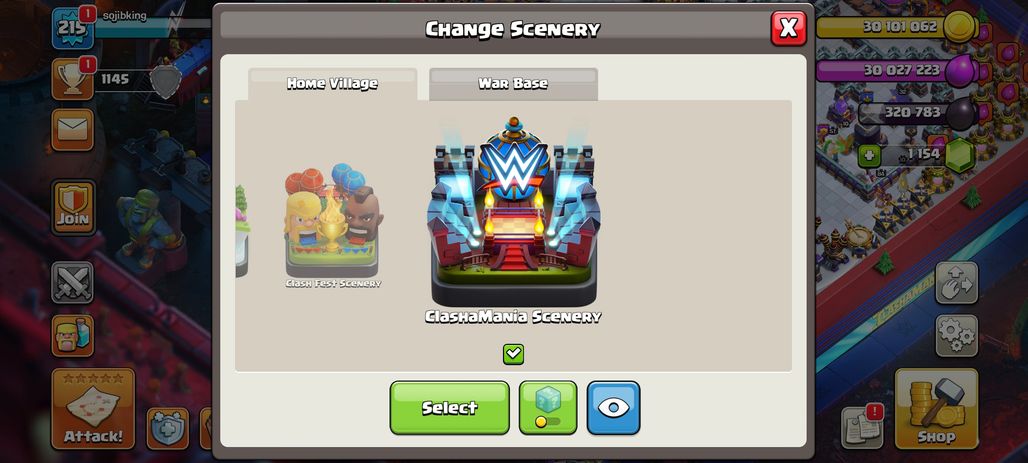This screenshot has height=463, width=1028.
Task: Switch to the War Base tab
Action: click(x=513, y=84)
